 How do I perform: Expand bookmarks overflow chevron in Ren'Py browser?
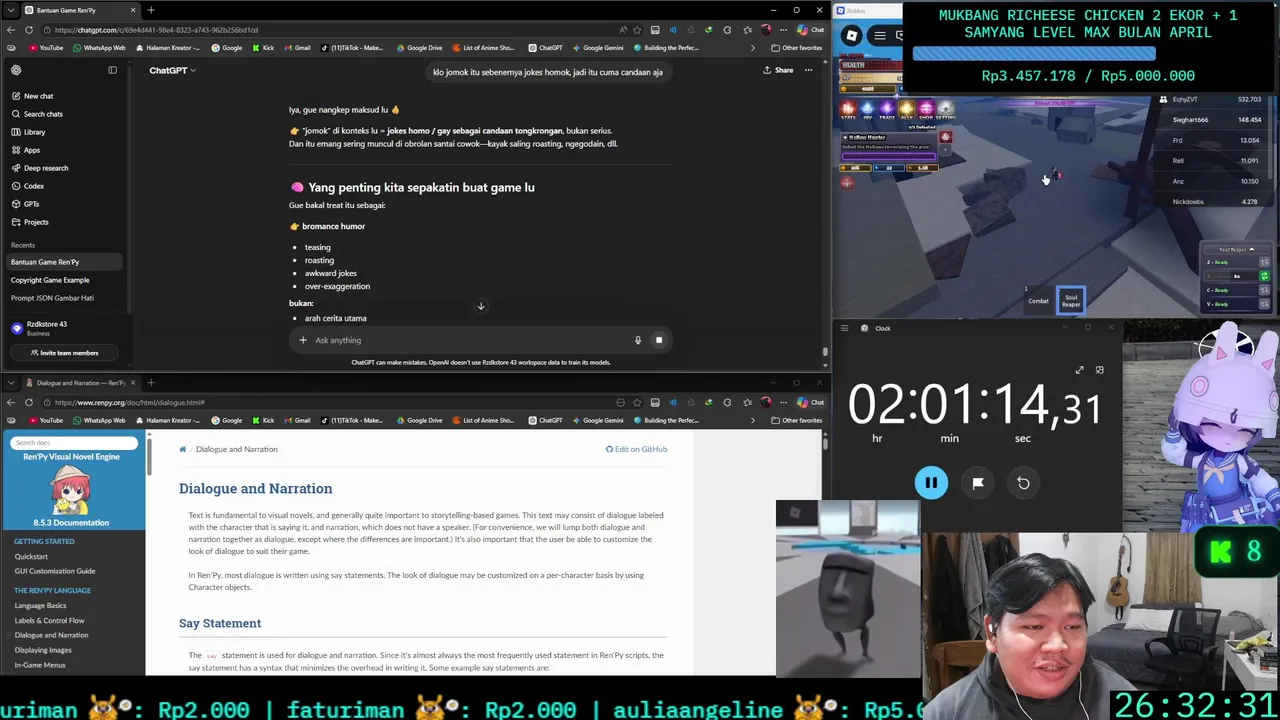click(x=753, y=420)
